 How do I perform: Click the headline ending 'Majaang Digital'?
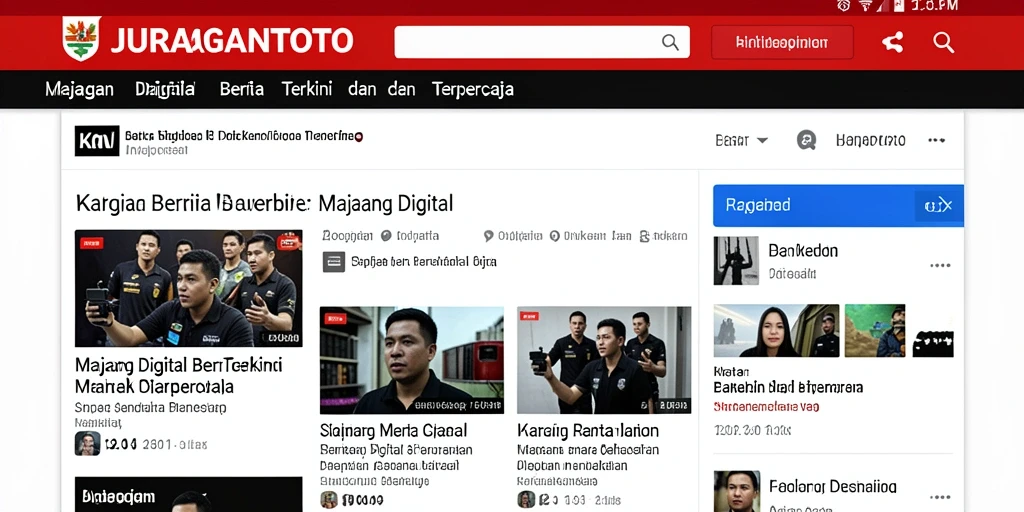pyautogui.click(x=264, y=203)
